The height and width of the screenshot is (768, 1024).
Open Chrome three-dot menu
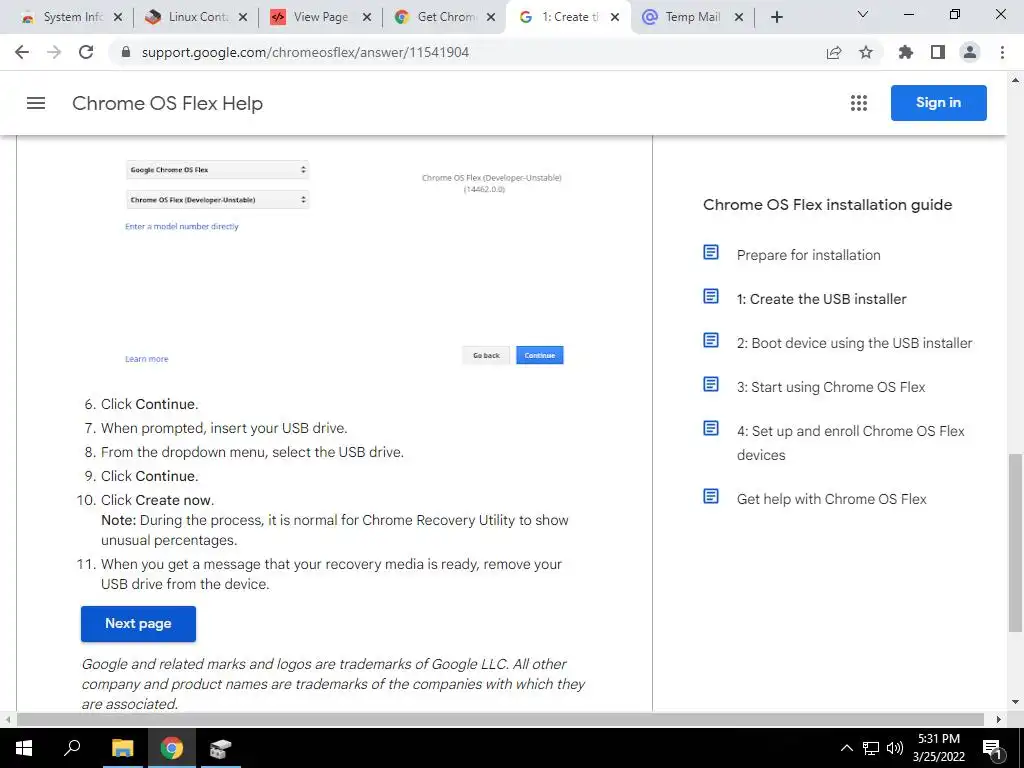pyautogui.click(x=1002, y=52)
